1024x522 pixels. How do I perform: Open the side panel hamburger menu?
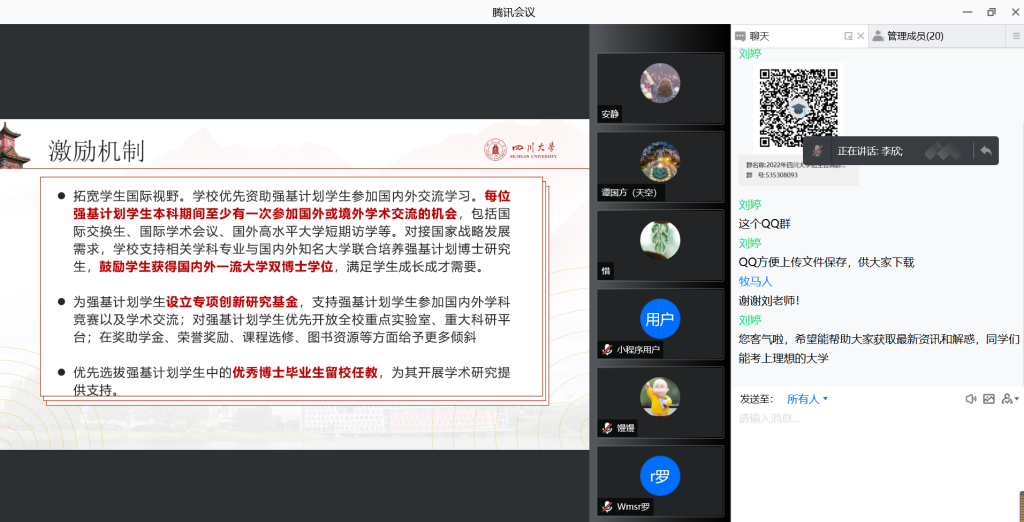coord(1016,36)
